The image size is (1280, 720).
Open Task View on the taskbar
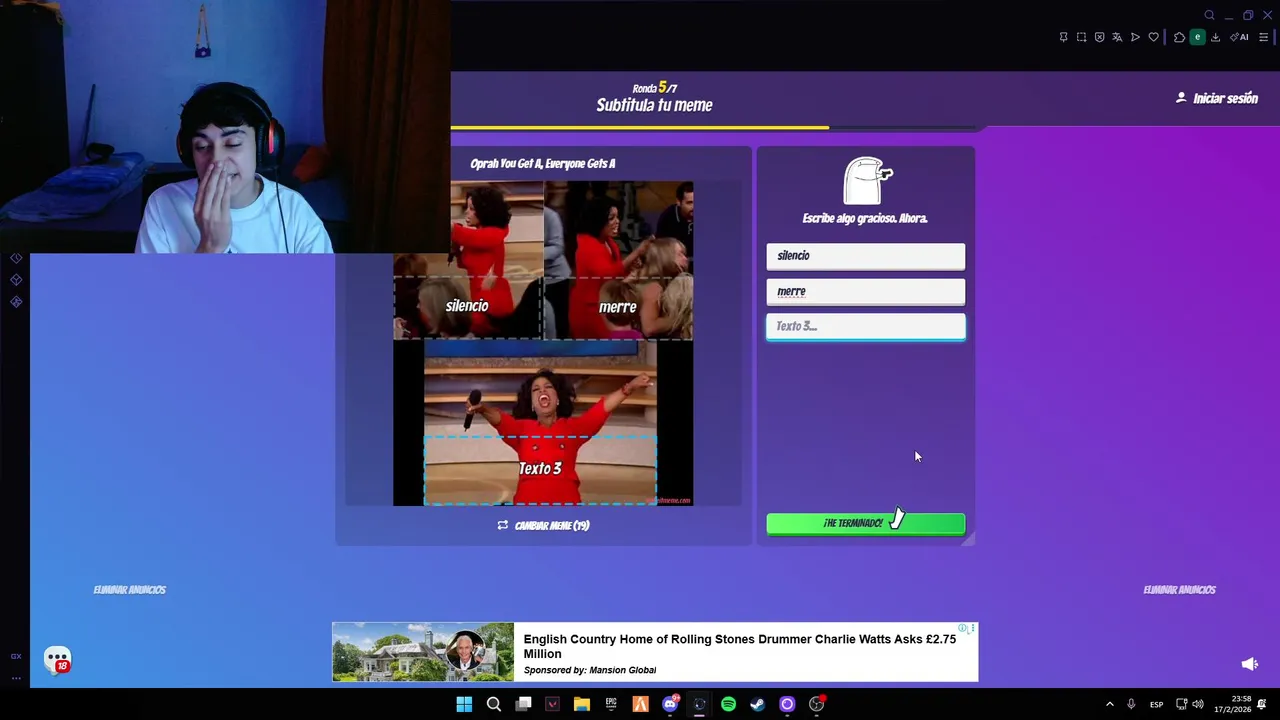(523, 704)
